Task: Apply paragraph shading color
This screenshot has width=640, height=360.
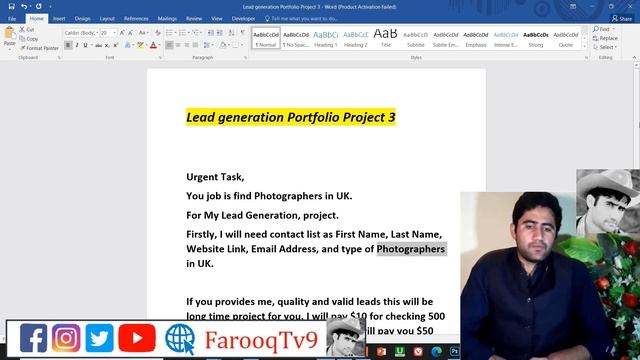Action: coord(223,45)
